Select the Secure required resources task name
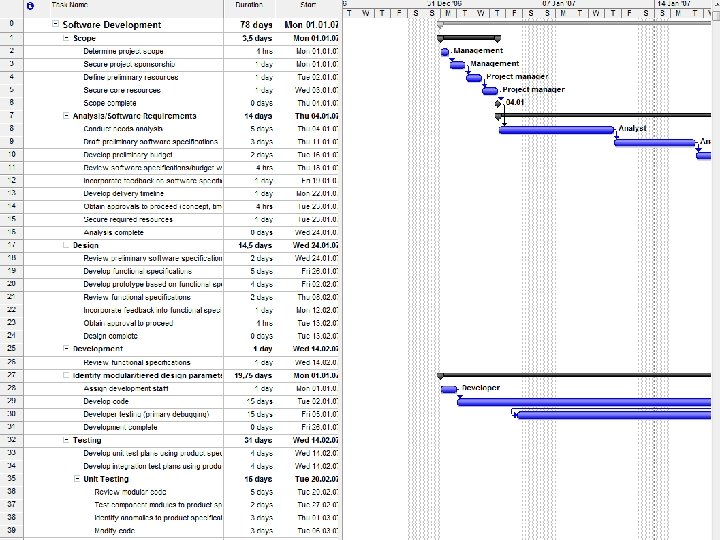 pyautogui.click(x=128, y=219)
